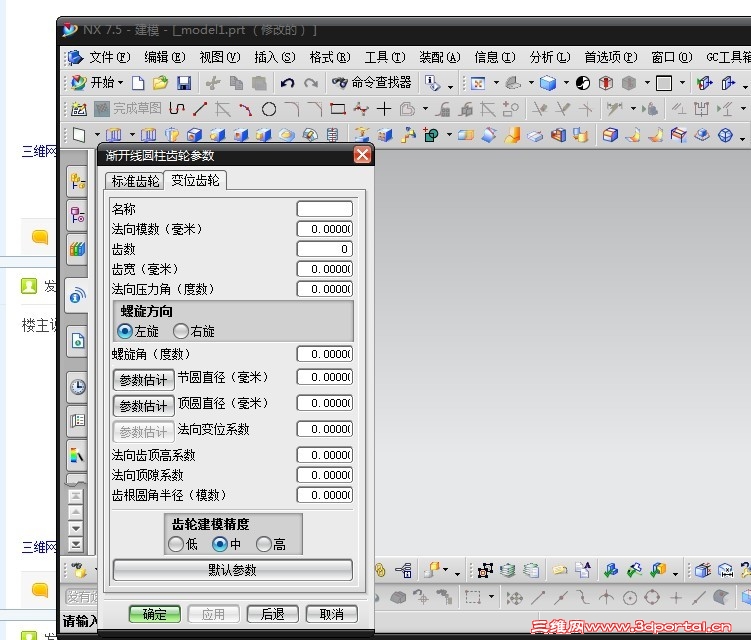Screen dimensions: 751x640
Task: Expand dropdown arrow next to Fit view icon
Action: 496,83
